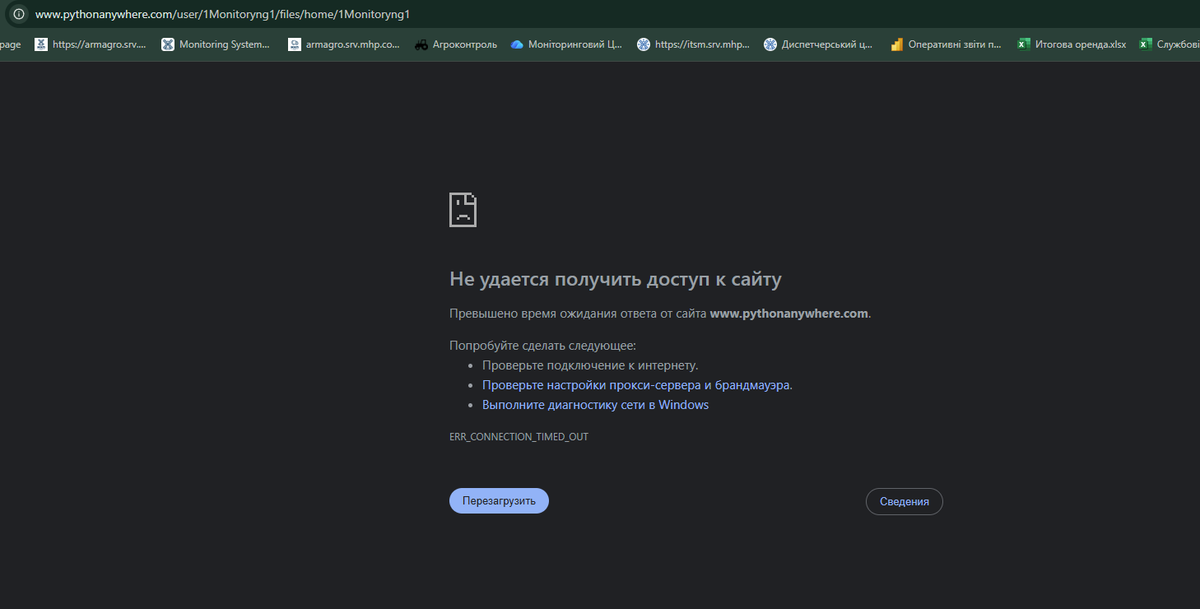The height and width of the screenshot is (609, 1200).
Task: Open the Итогова оренда.xlsx bookmark
Action: click(1072, 44)
